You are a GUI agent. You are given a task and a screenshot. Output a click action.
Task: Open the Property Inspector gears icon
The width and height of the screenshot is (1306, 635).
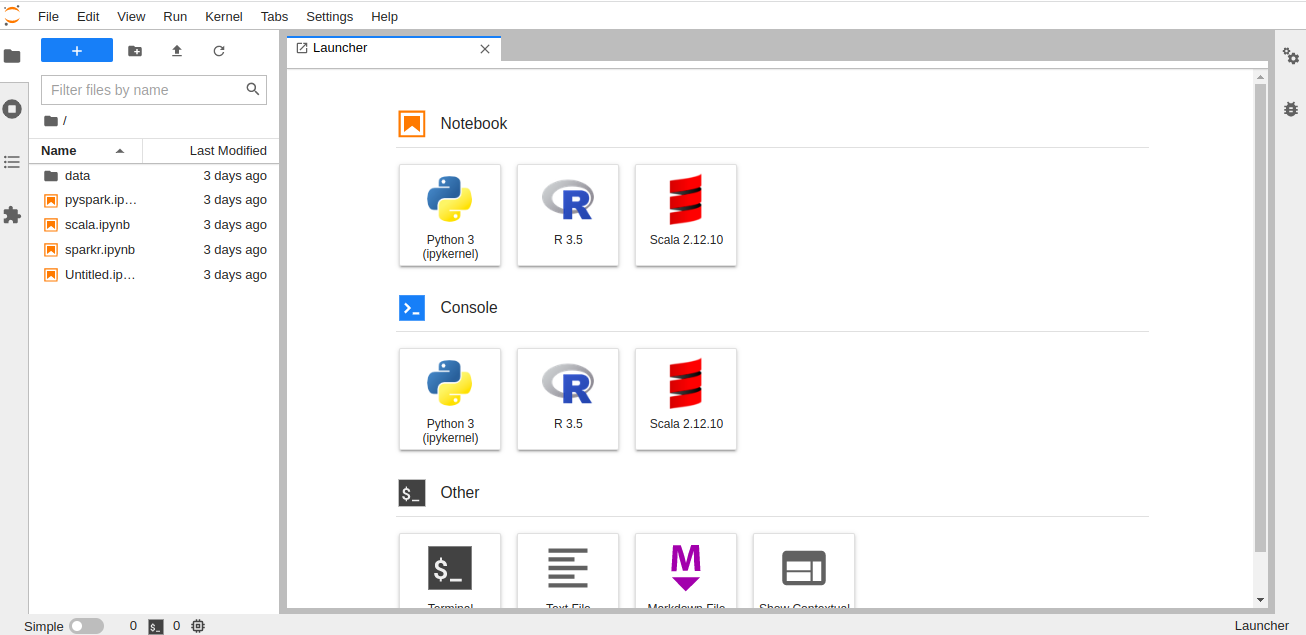pyautogui.click(x=1291, y=57)
